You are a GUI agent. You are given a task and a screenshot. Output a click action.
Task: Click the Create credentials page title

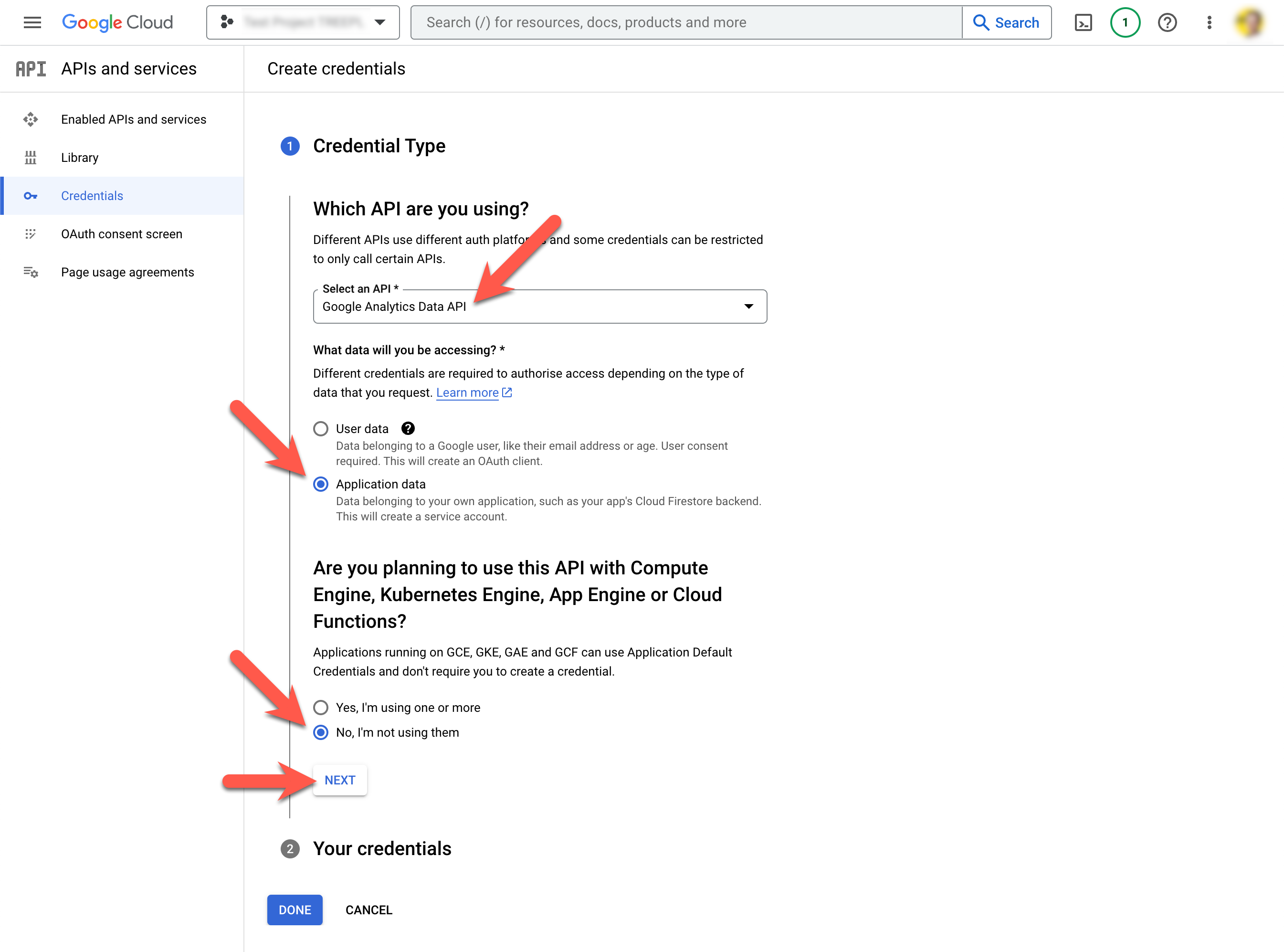point(337,69)
